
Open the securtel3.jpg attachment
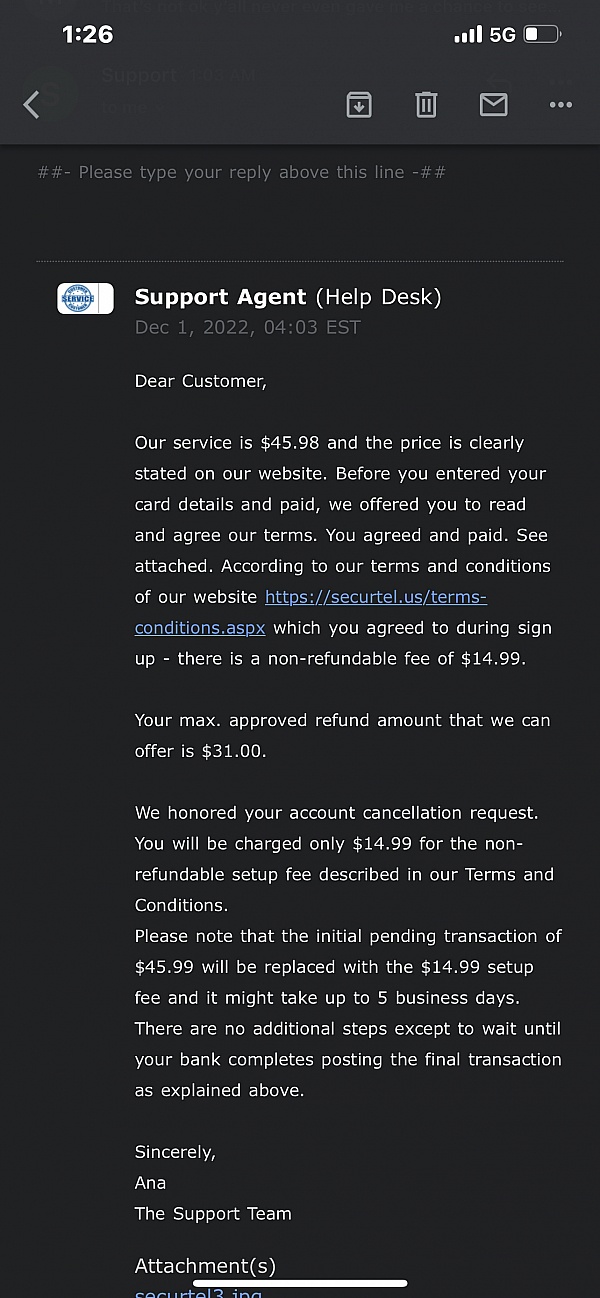(x=198, y=1292)
